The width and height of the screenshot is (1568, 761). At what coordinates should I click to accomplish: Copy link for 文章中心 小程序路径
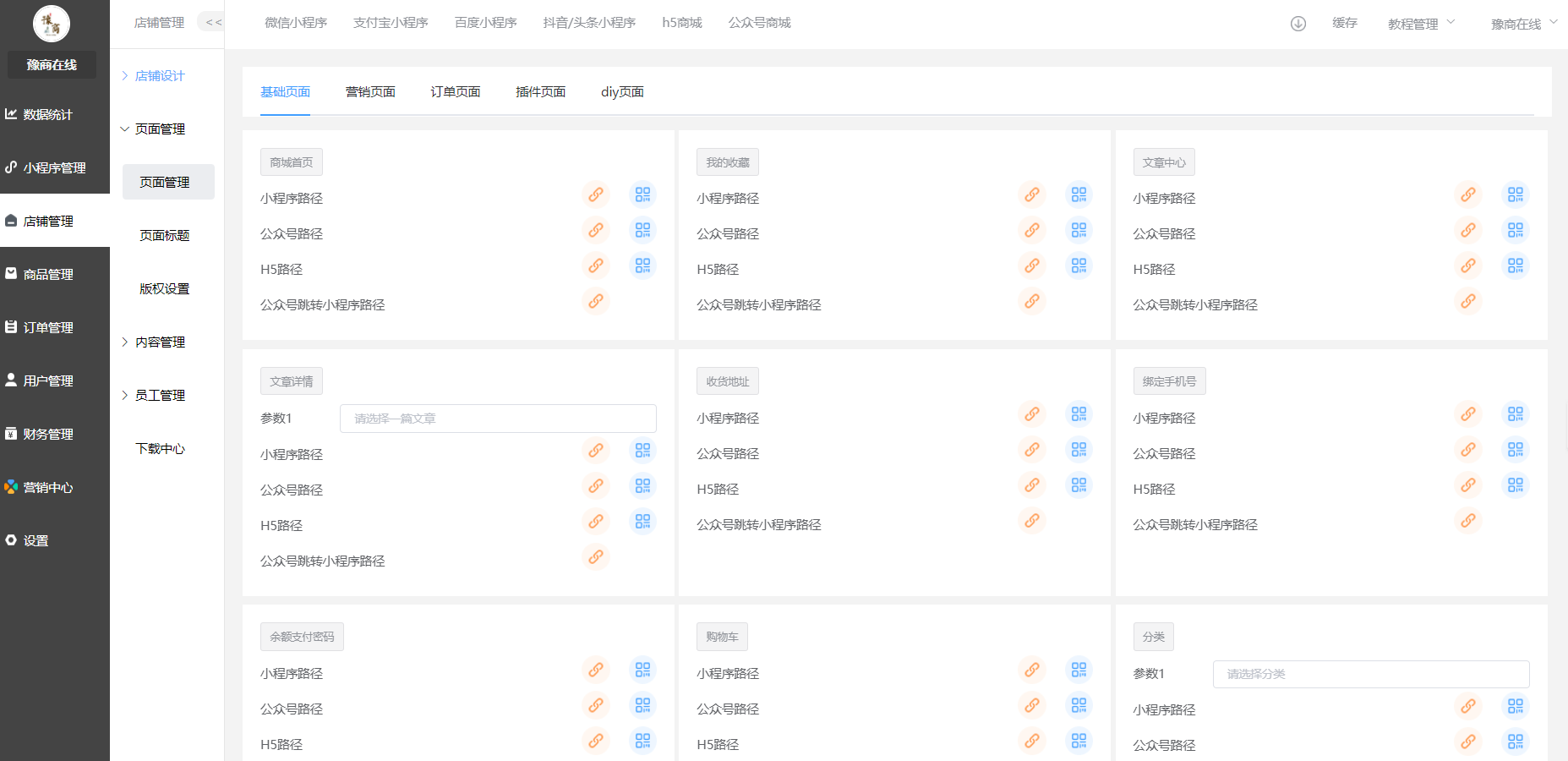pyautogui.click(x=1468, y=194)
